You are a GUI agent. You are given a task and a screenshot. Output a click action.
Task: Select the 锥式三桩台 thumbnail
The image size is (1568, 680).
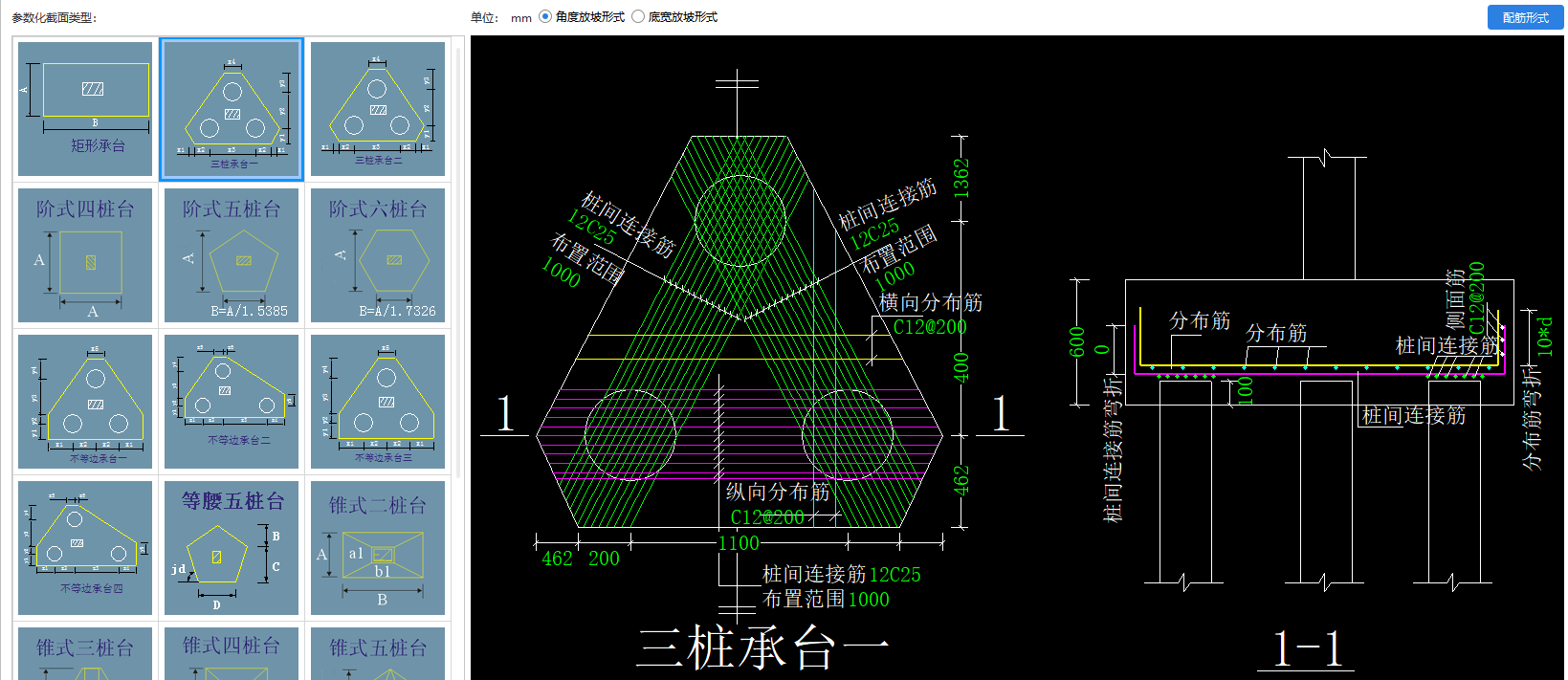click(85, 653)
